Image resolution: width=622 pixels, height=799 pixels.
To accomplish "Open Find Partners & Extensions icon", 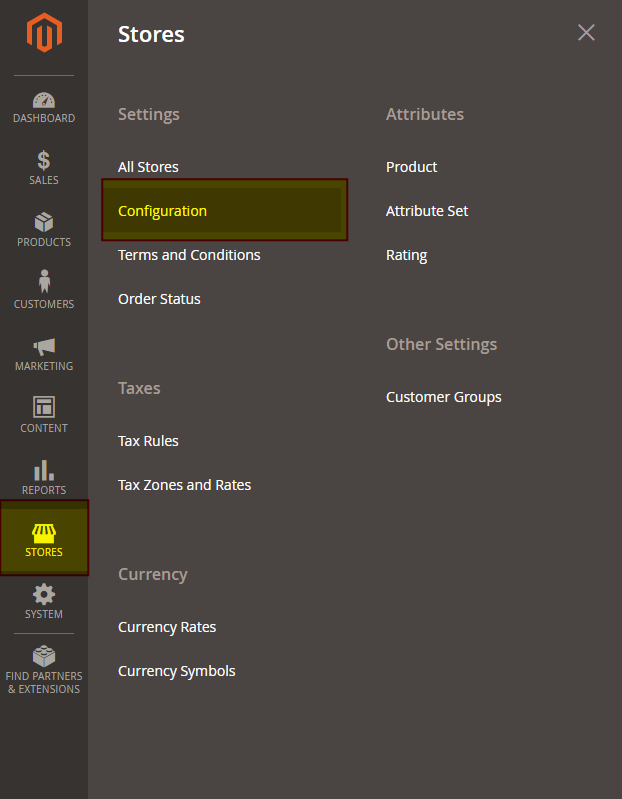I will click(44, 658).
